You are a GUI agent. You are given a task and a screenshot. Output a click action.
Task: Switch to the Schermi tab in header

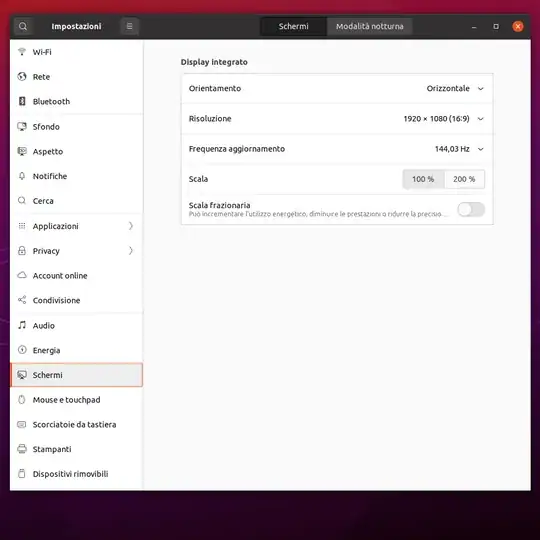point(293,26)
